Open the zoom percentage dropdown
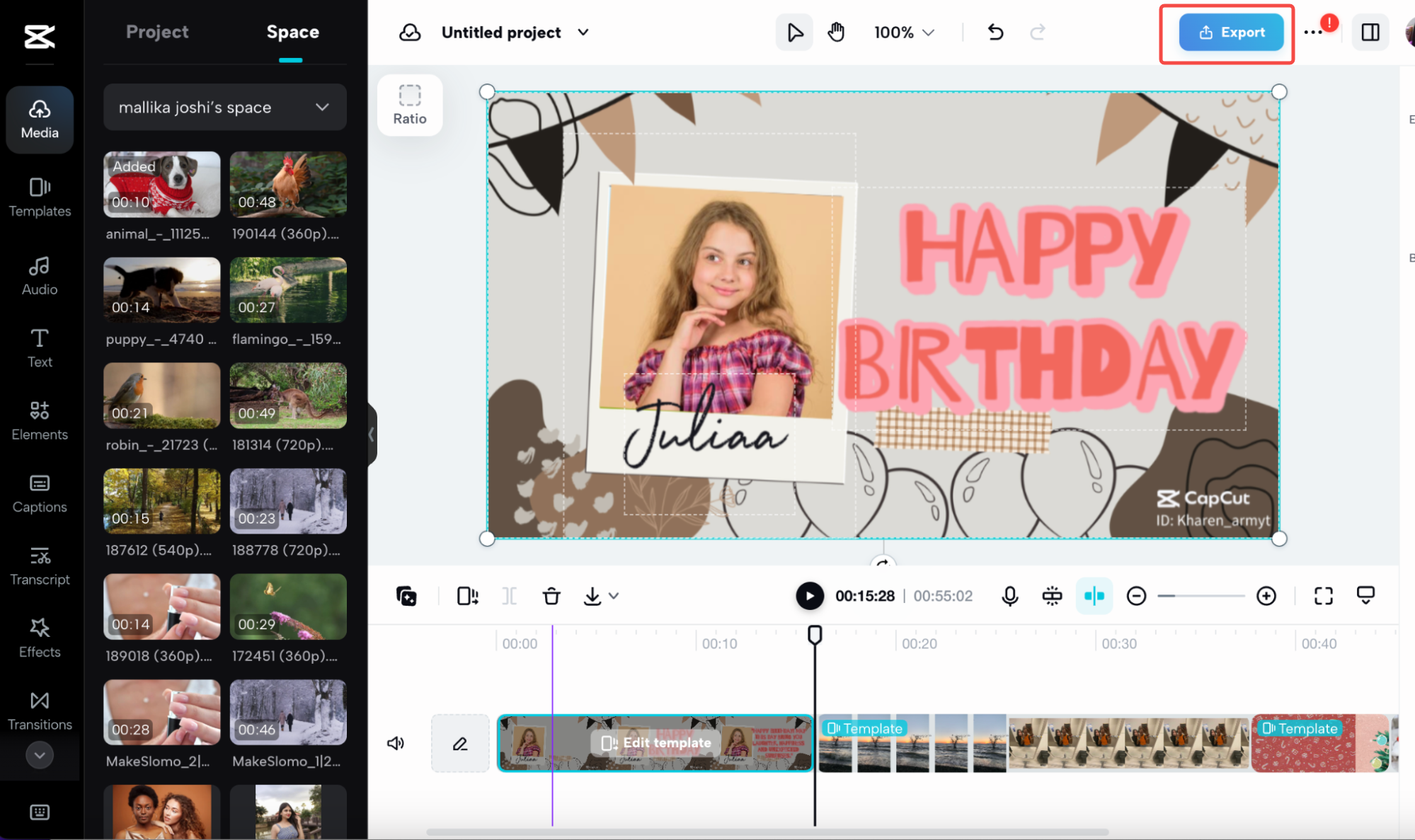 (x=904, y=32)
